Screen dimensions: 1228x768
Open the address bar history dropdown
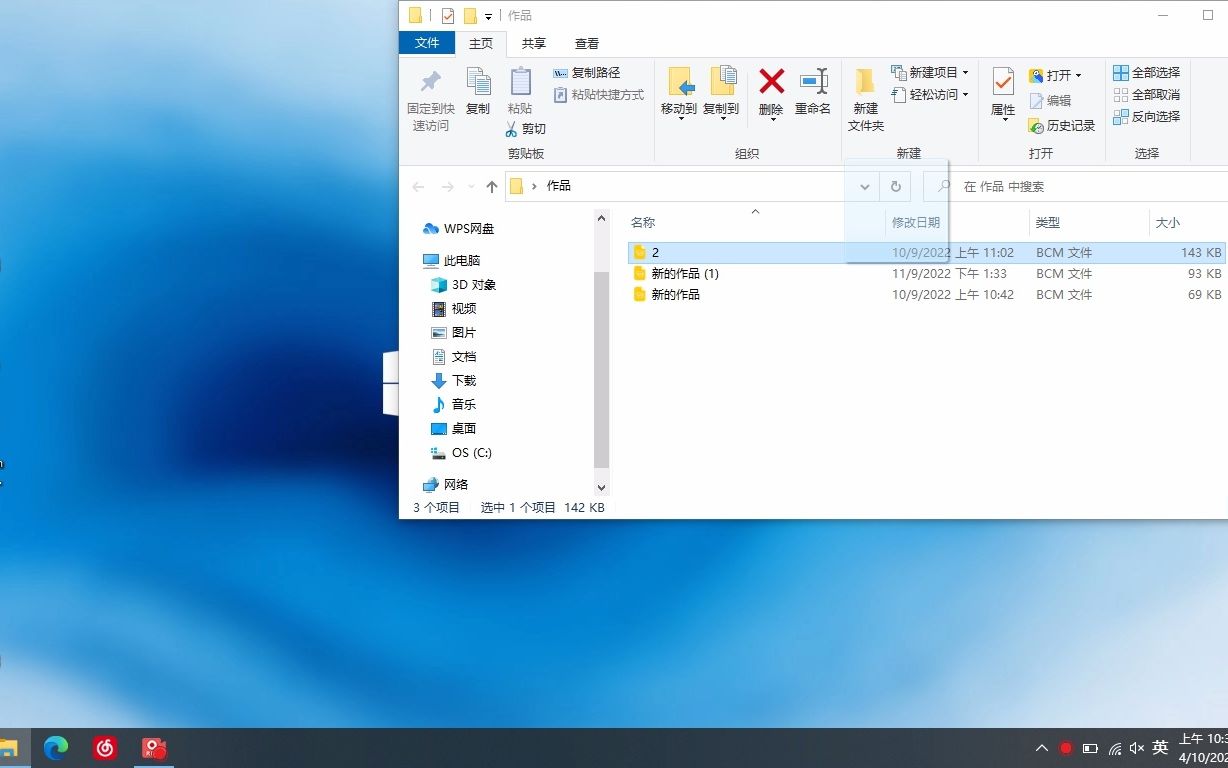pyautogui.click(x=864, y=186)
